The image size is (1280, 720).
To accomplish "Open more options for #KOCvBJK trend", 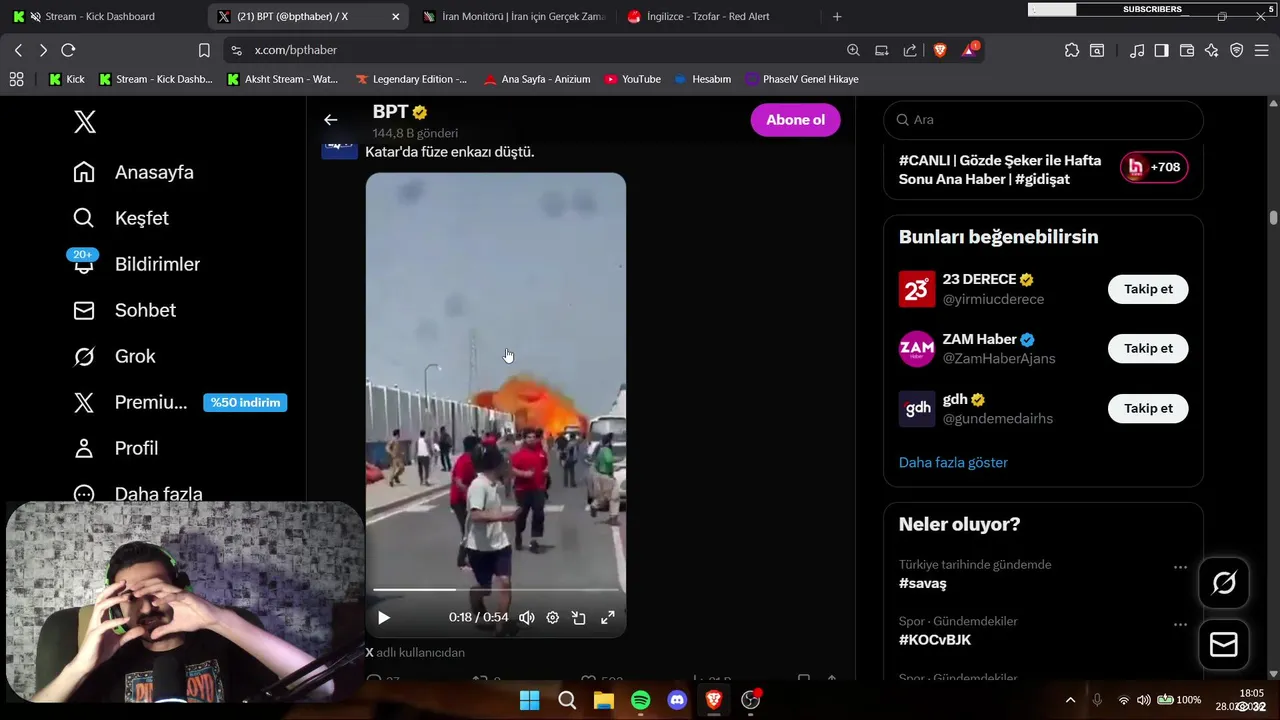I will click(1180, 624).
